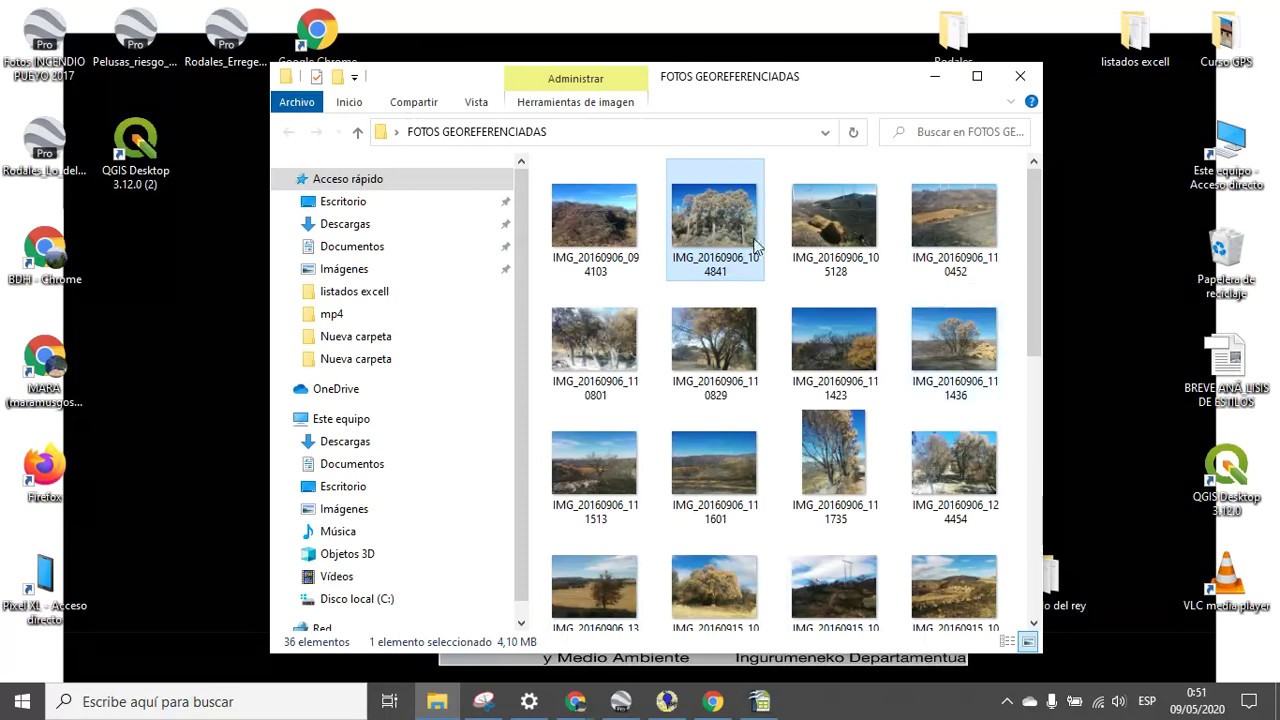This screenshot has width=1280, height=720.
Task: Select photo IMG_20160906_111735 thumbnail
Action: point(834,452)
